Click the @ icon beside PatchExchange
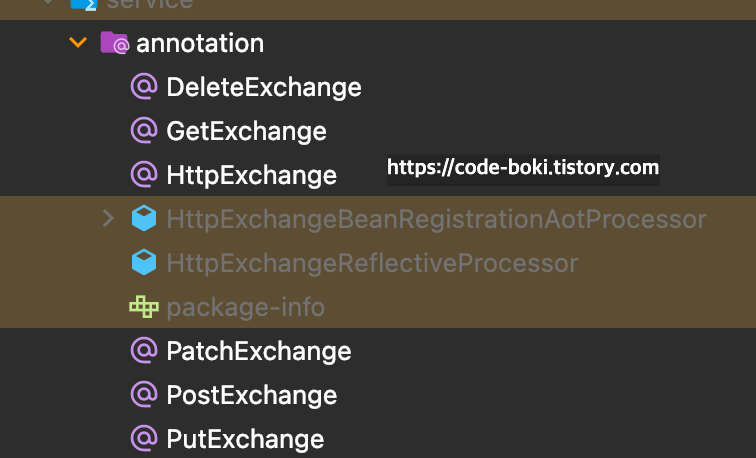This screenshot has width=756, height=458. coord(144,350)
